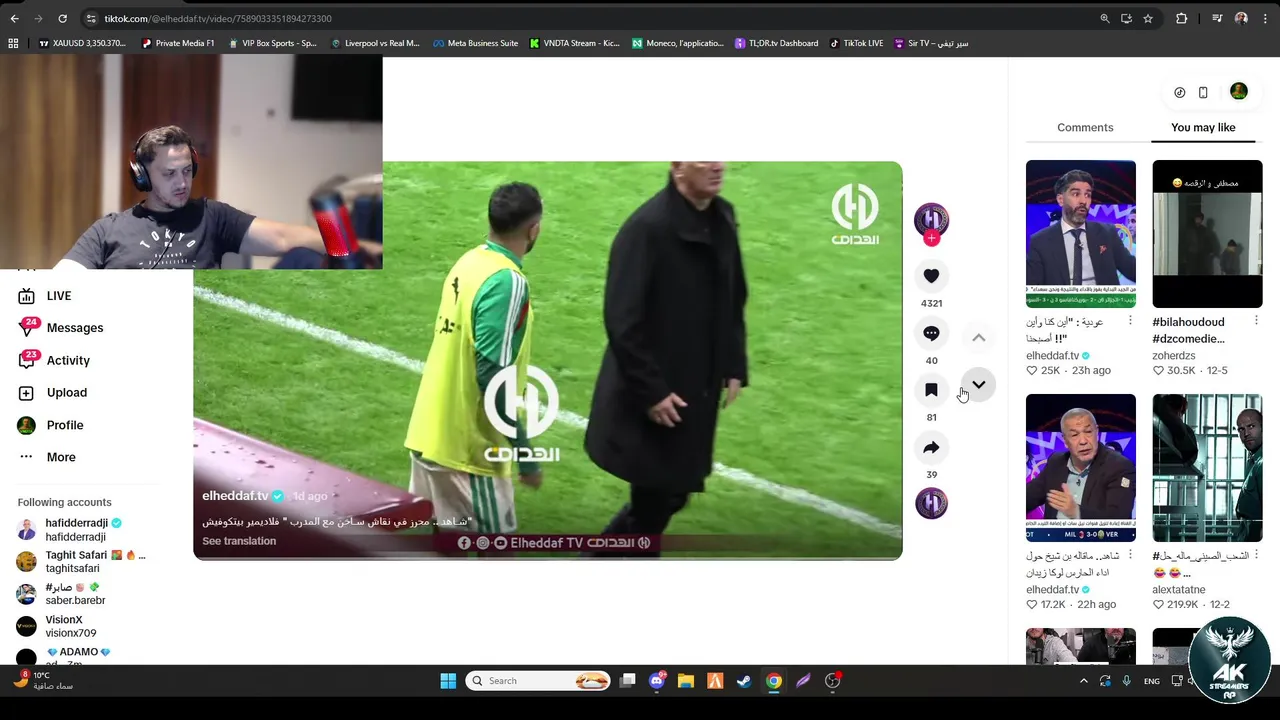
Task: Open Chrome apps grid in bookmarks bar
Action: [13, 43]
